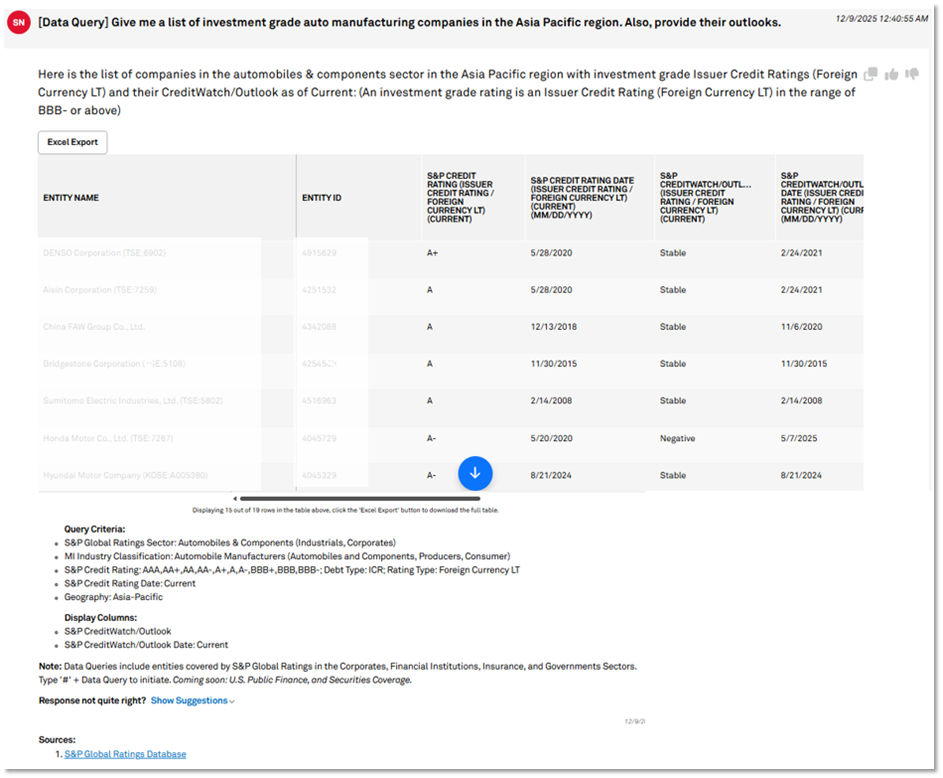Click the blue down-arrow to jump further down
The height and width of the screenshot is (778, 943).
click(x=476, y=473)
